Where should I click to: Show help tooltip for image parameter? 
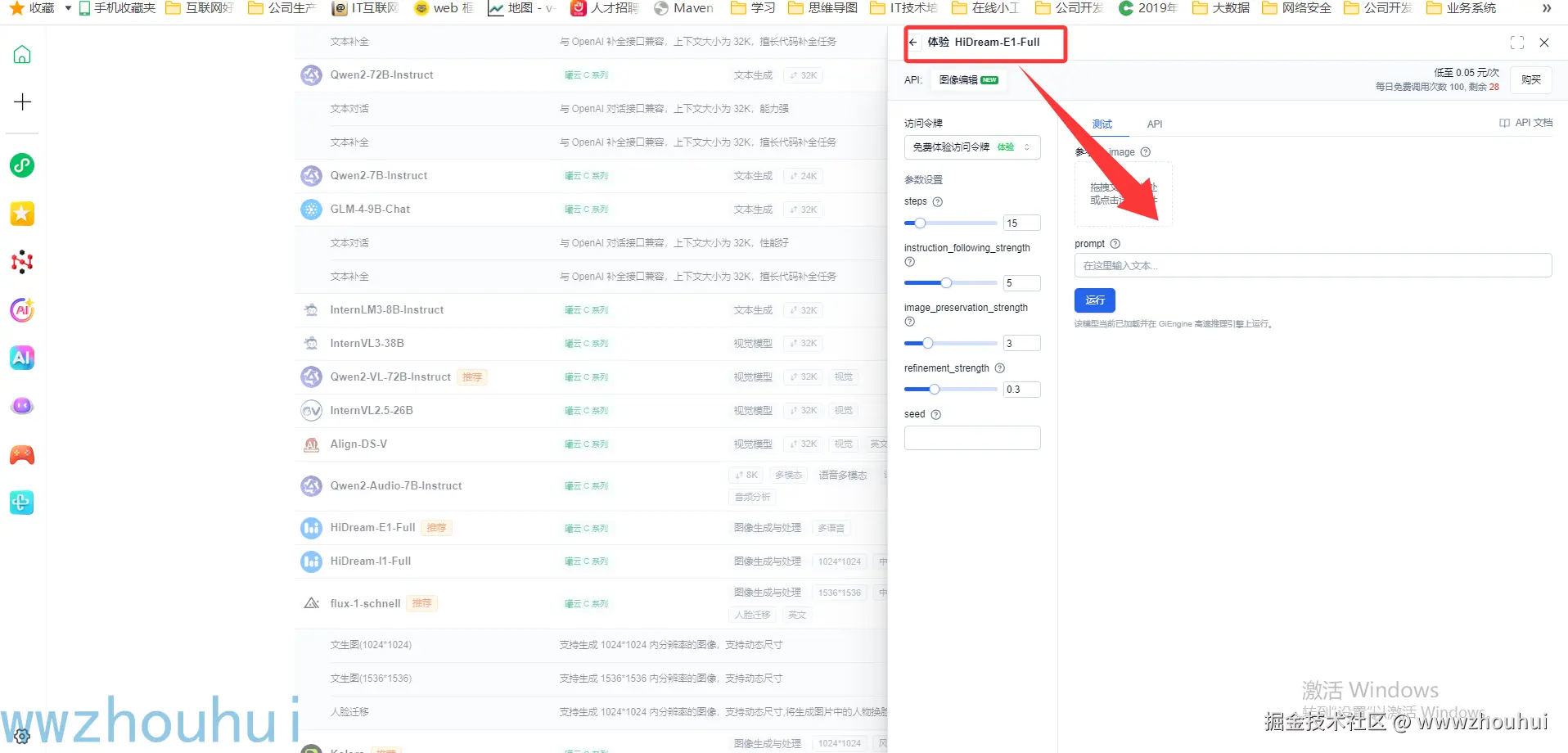[x=1146, y=152]
